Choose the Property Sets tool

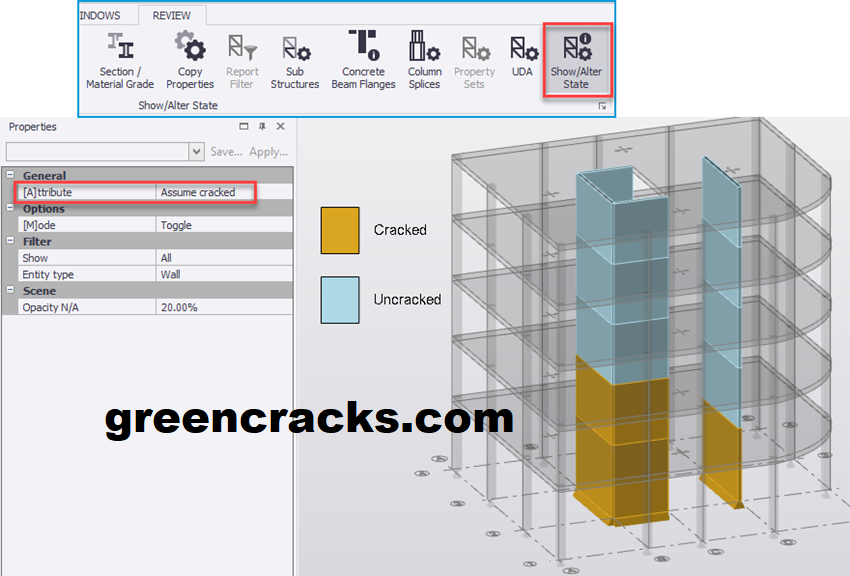coord(474,60)
